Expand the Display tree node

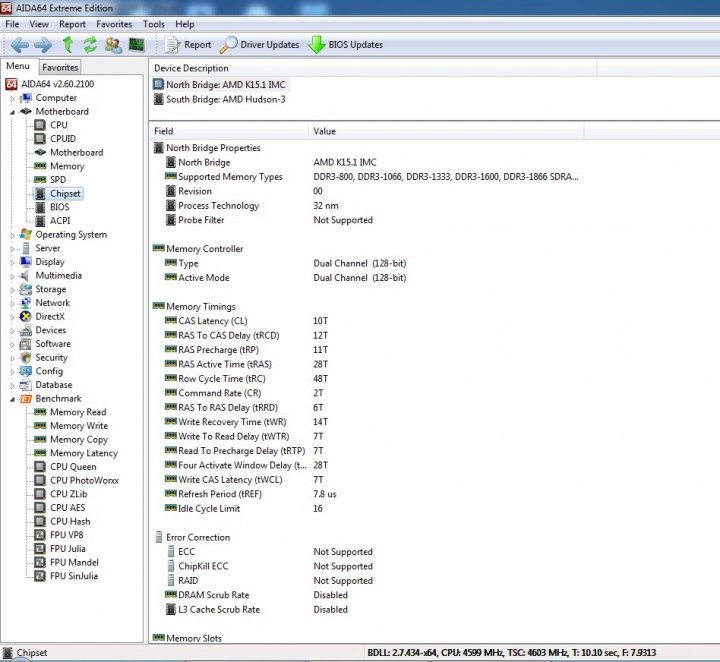pos(12,263)
